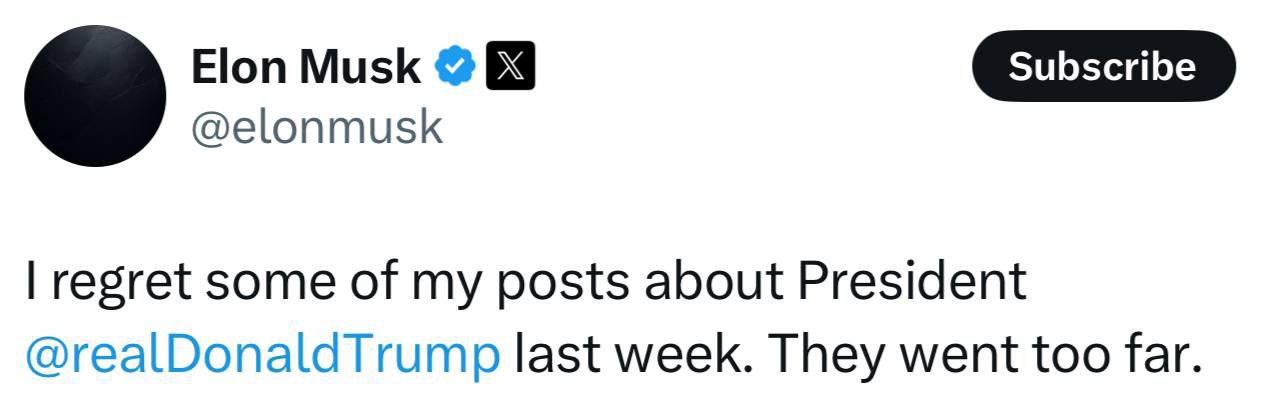Click the word 'Musk' in the display name
1263x415 pixels.
point(361,68)
